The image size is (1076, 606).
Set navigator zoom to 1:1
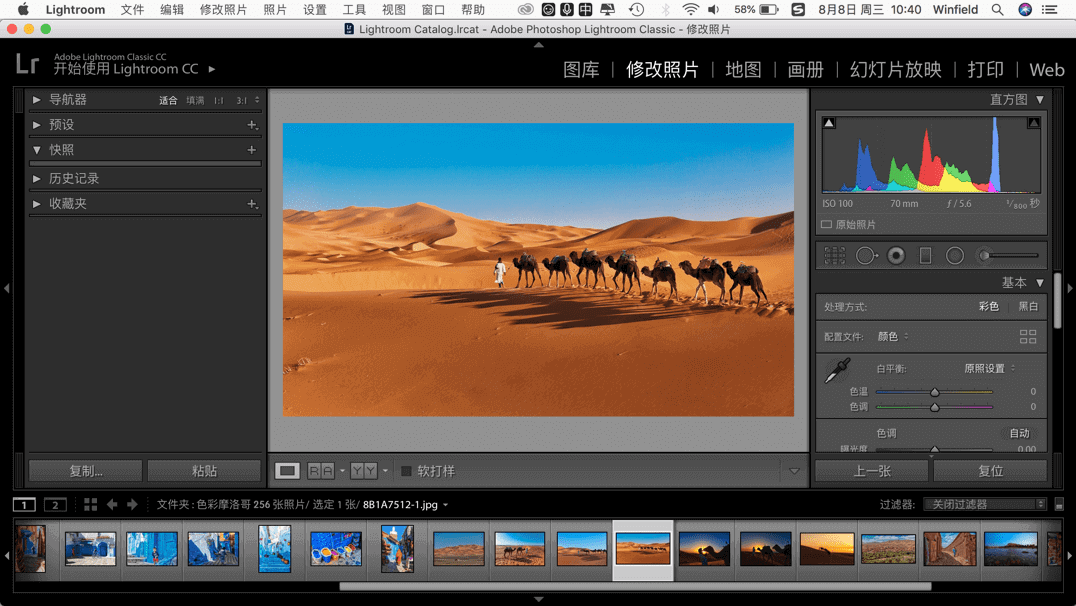point(218,100)
